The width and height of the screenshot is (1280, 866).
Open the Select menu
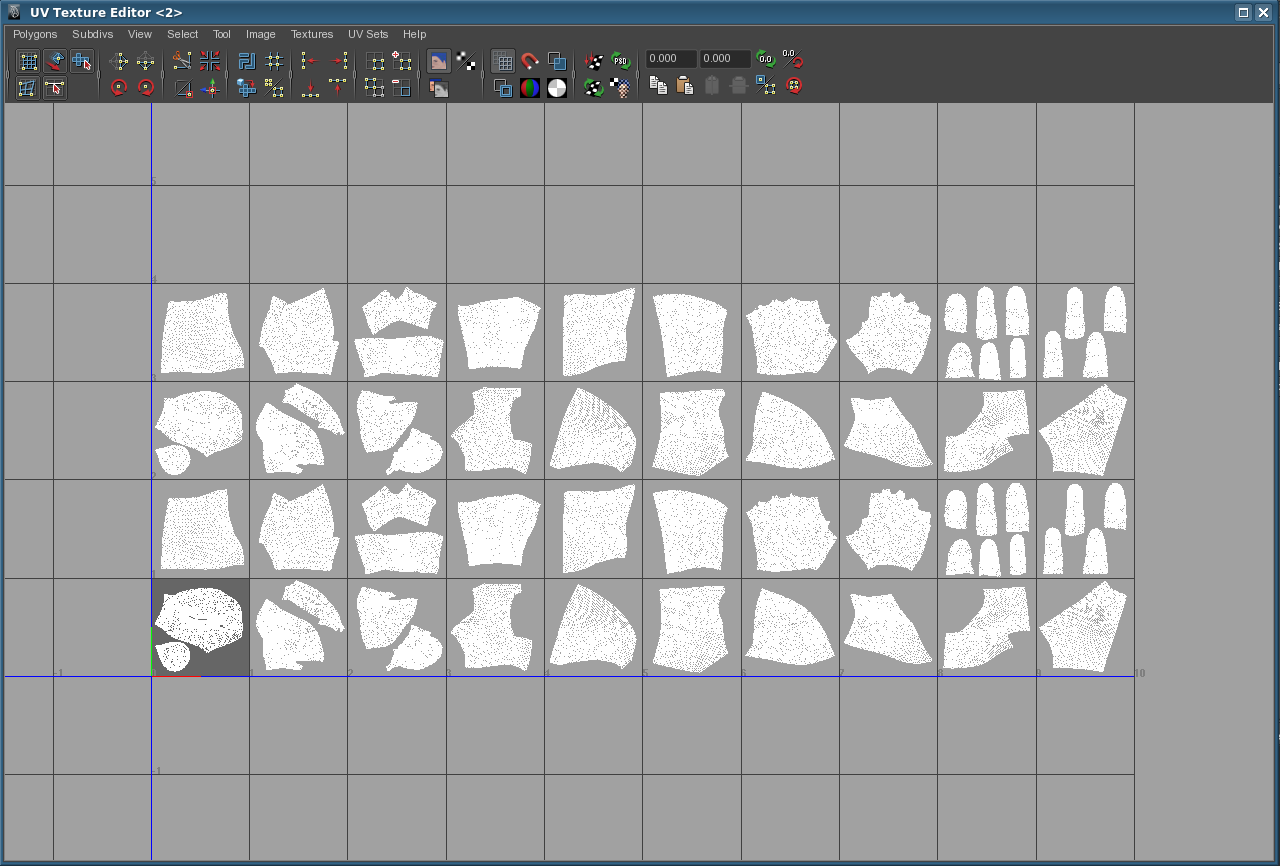tap(183, 34)
